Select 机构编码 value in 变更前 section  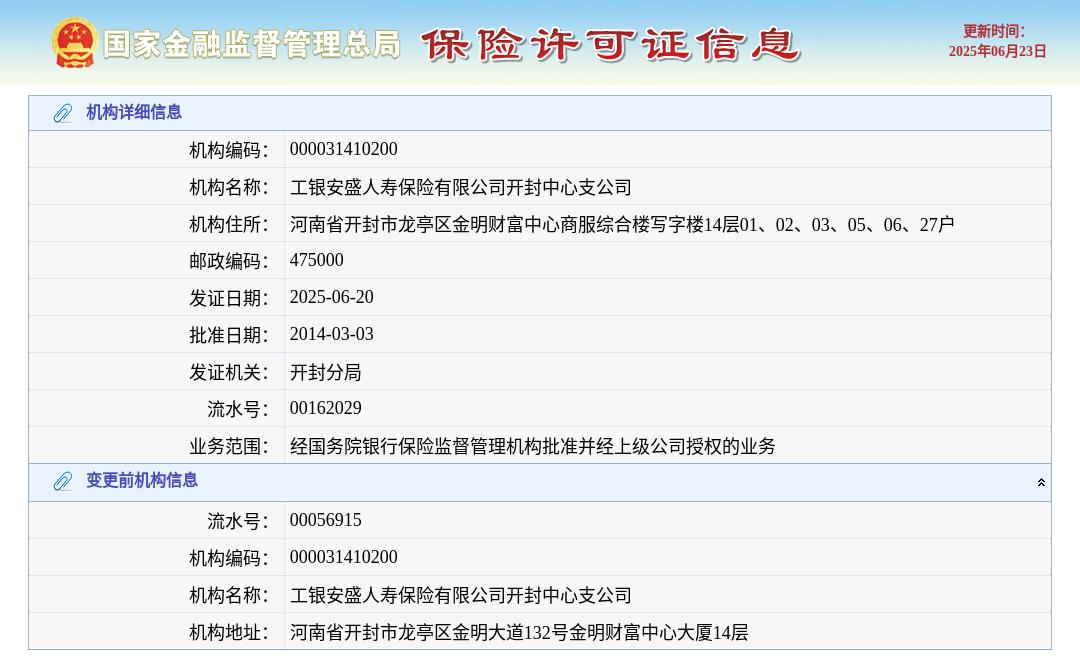pos(344,557)
